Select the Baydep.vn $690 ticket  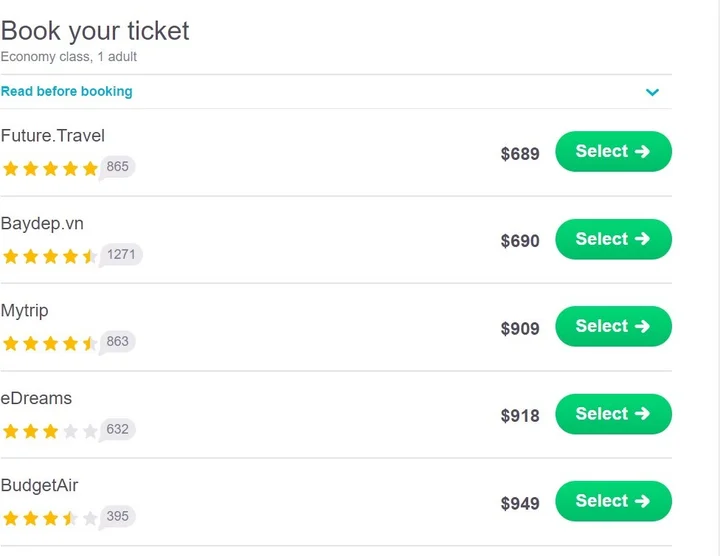pyautogui.click(x=613, y=239)
